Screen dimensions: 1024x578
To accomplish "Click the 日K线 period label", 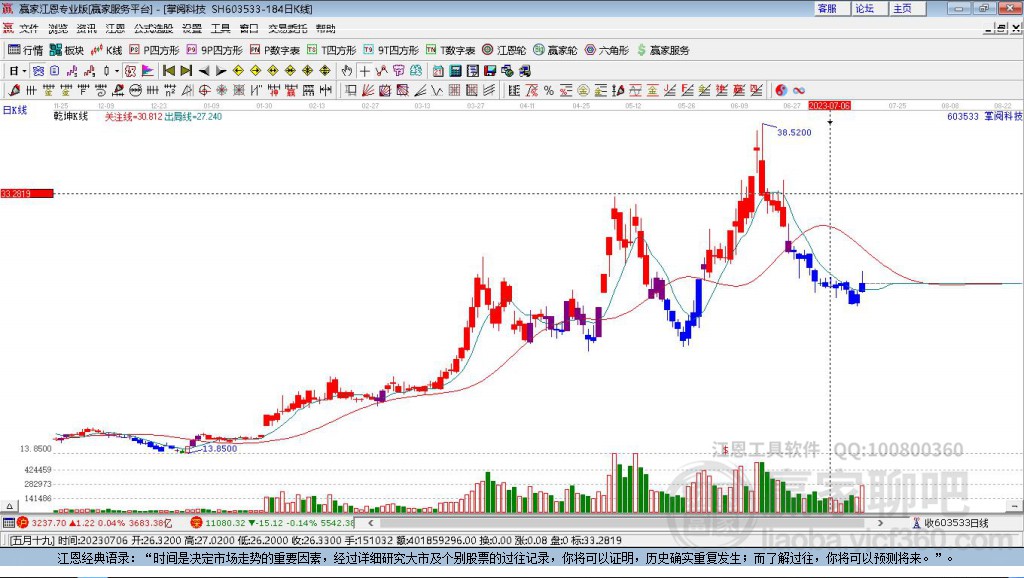I will click(15, 110).
